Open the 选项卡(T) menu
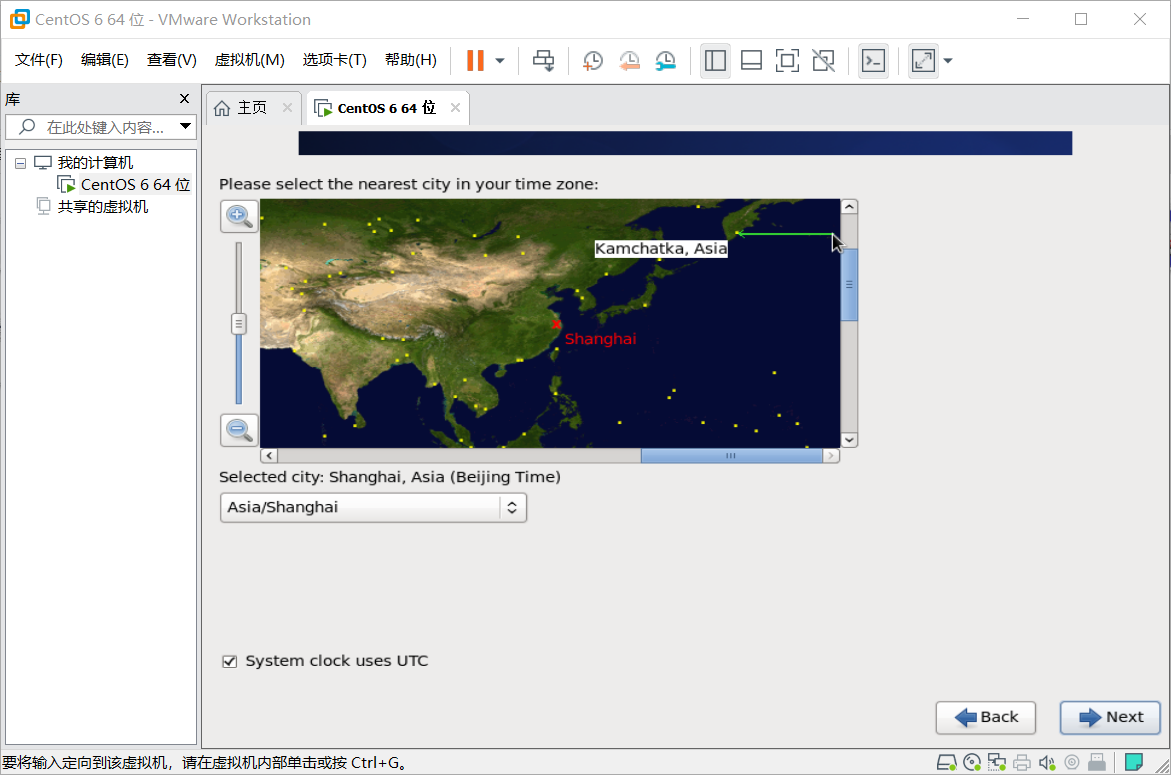This screenshot has width=1171, height=775. [x=335, y=60]
